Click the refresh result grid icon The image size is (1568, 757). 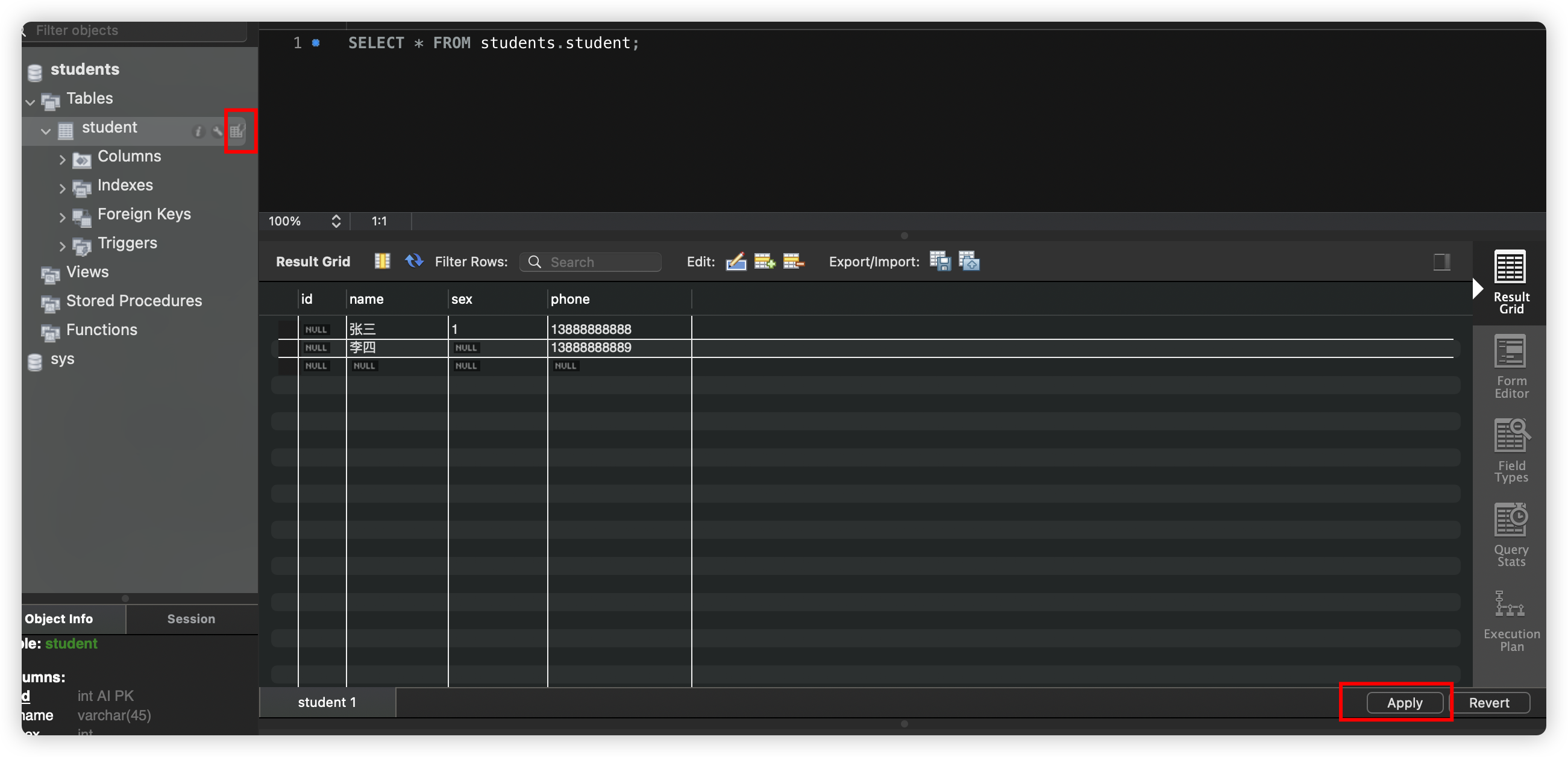[x=414, y=260]
